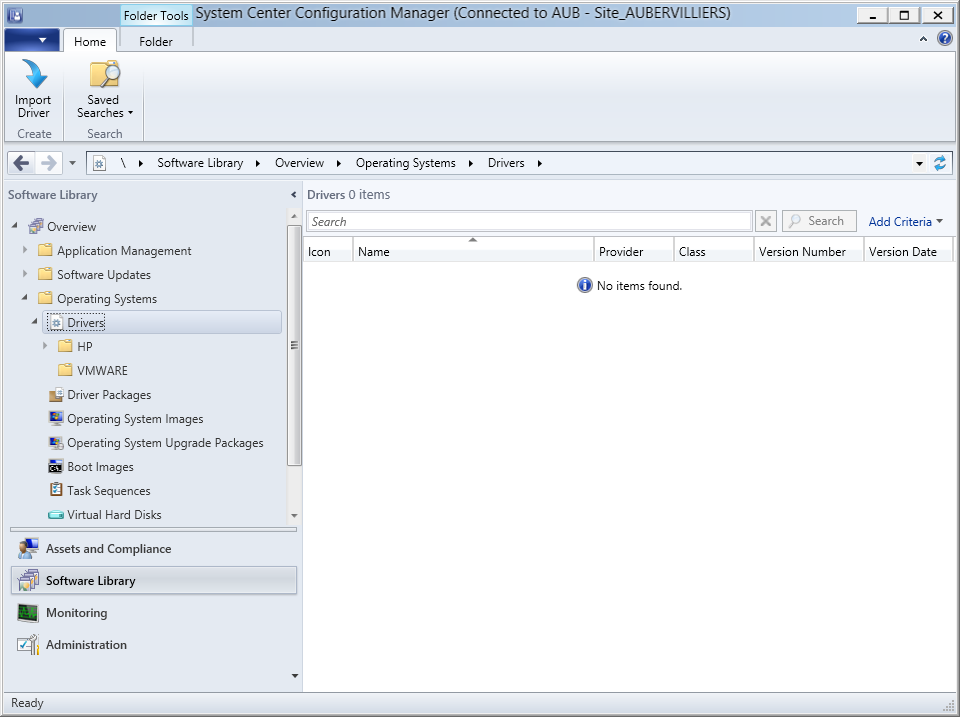
Task: Click the HP folder icon
Action: [x=65, y=346]
